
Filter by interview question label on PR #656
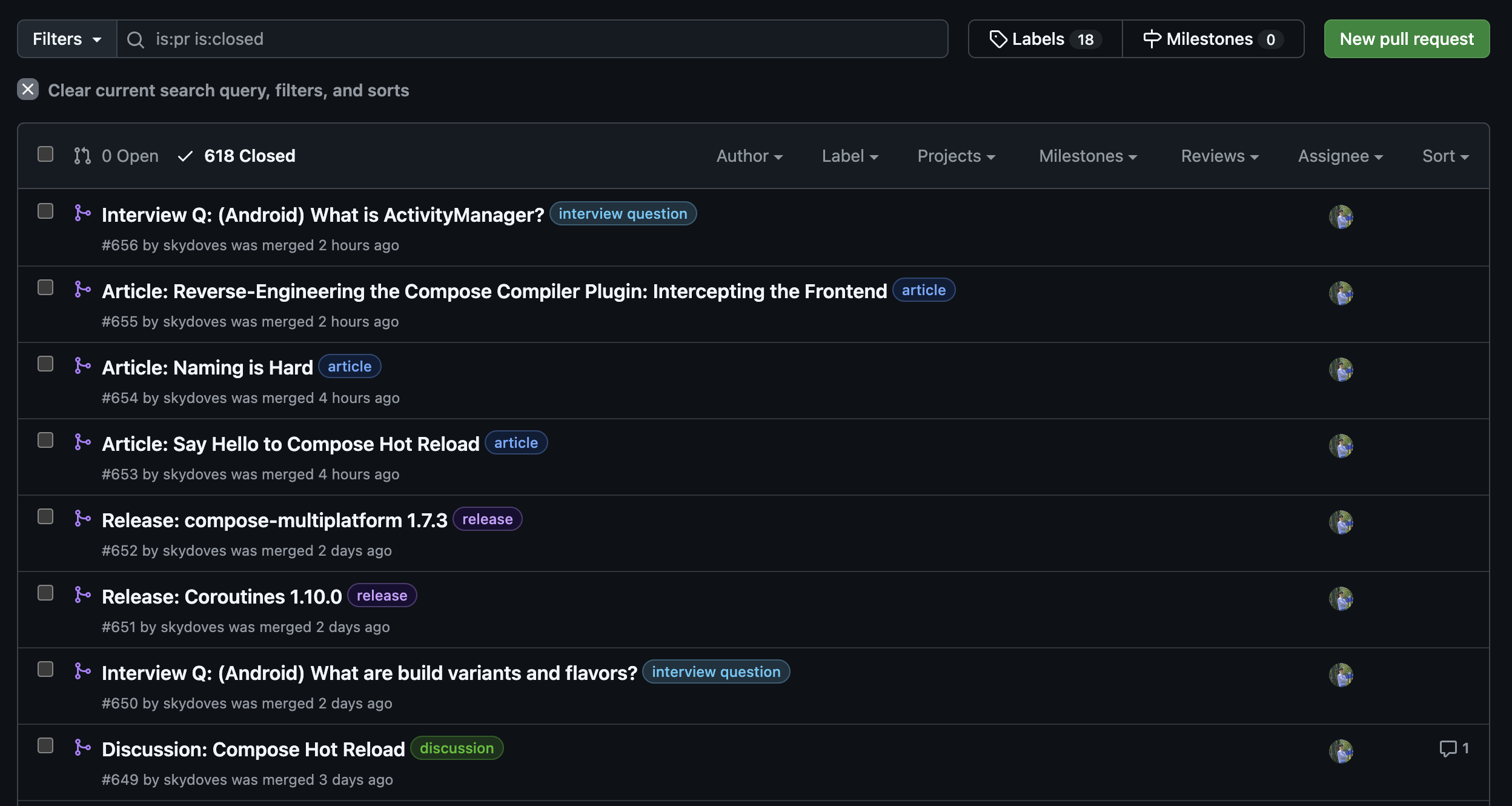click(x=623, y=213)
